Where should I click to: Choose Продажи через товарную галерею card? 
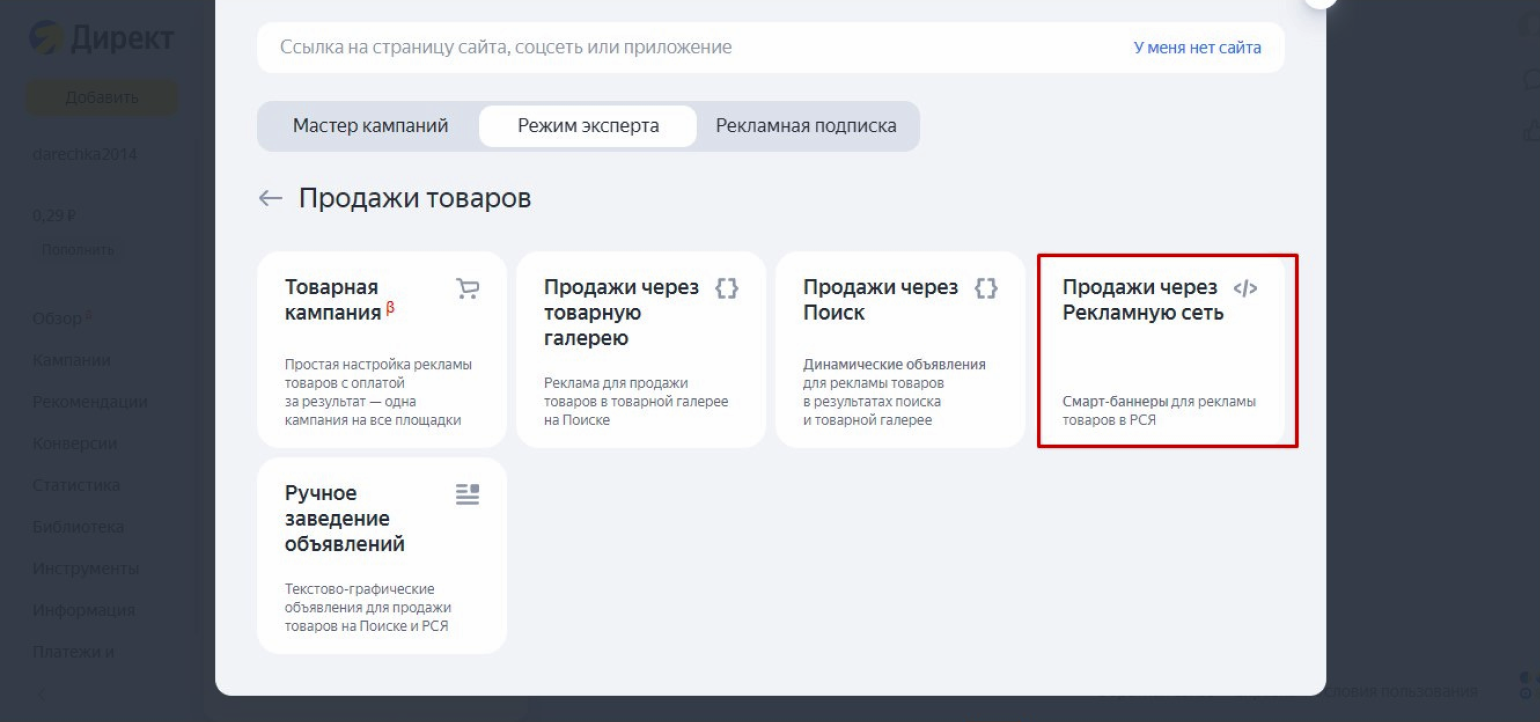[641, 349]
